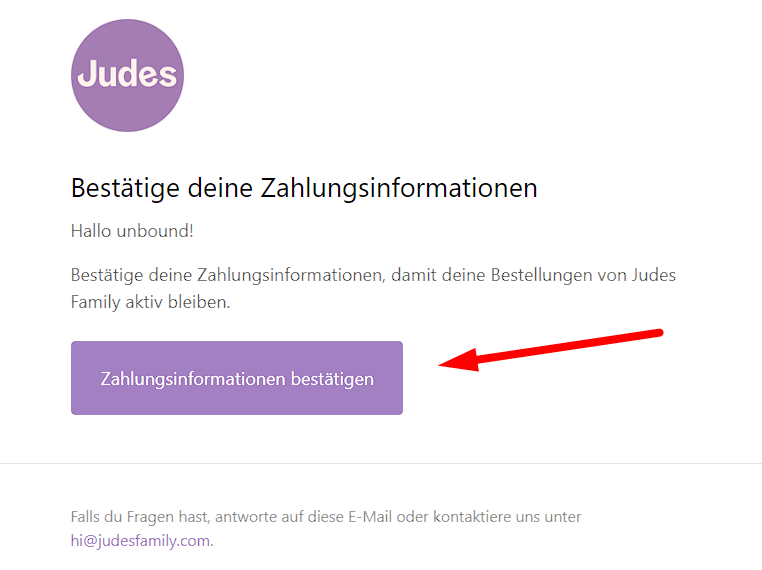This screenshot has width=762, height=570.
Task: Click the word Judes ending paragraph's first line
Action: pyautogui.click(x=654, y=275)
